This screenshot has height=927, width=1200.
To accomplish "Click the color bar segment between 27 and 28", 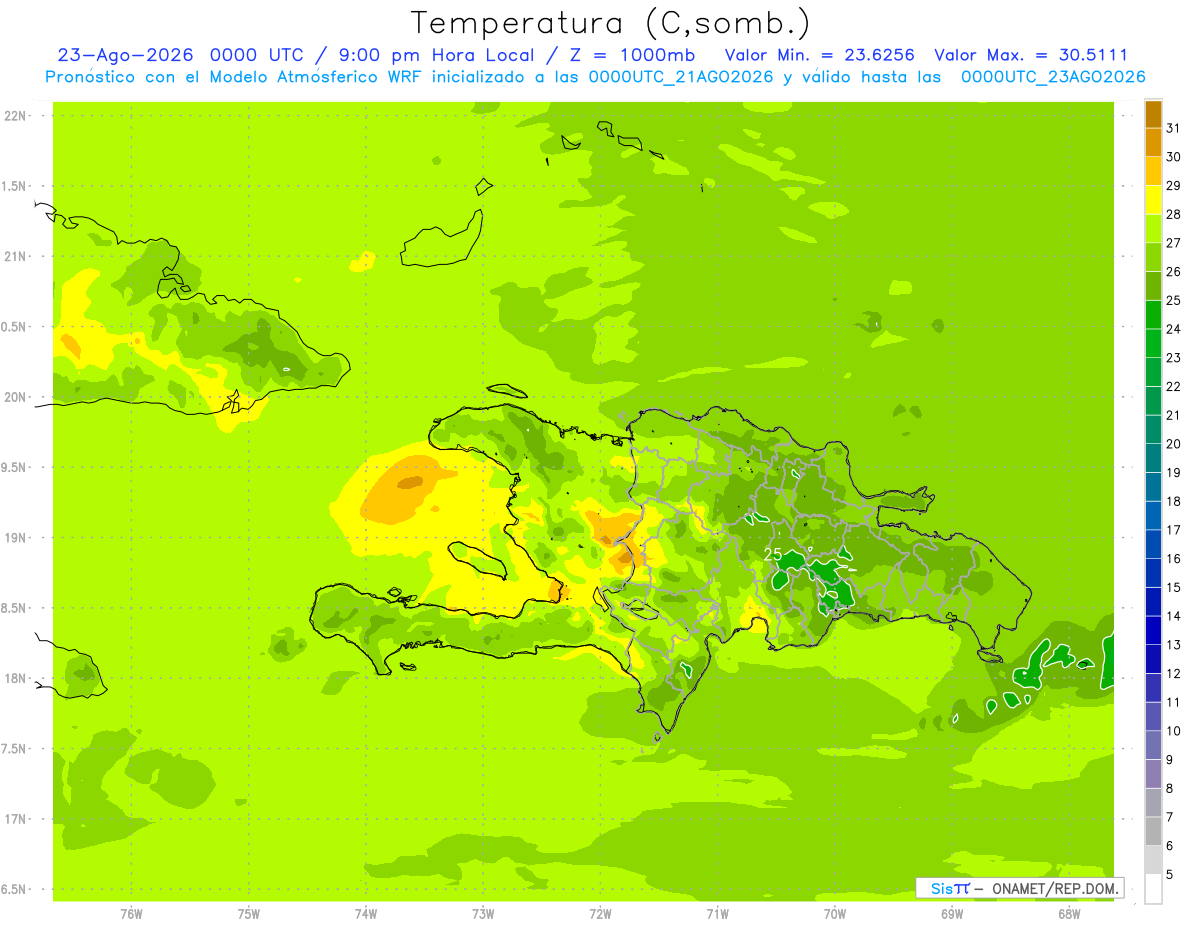I will coord(1153,228).
